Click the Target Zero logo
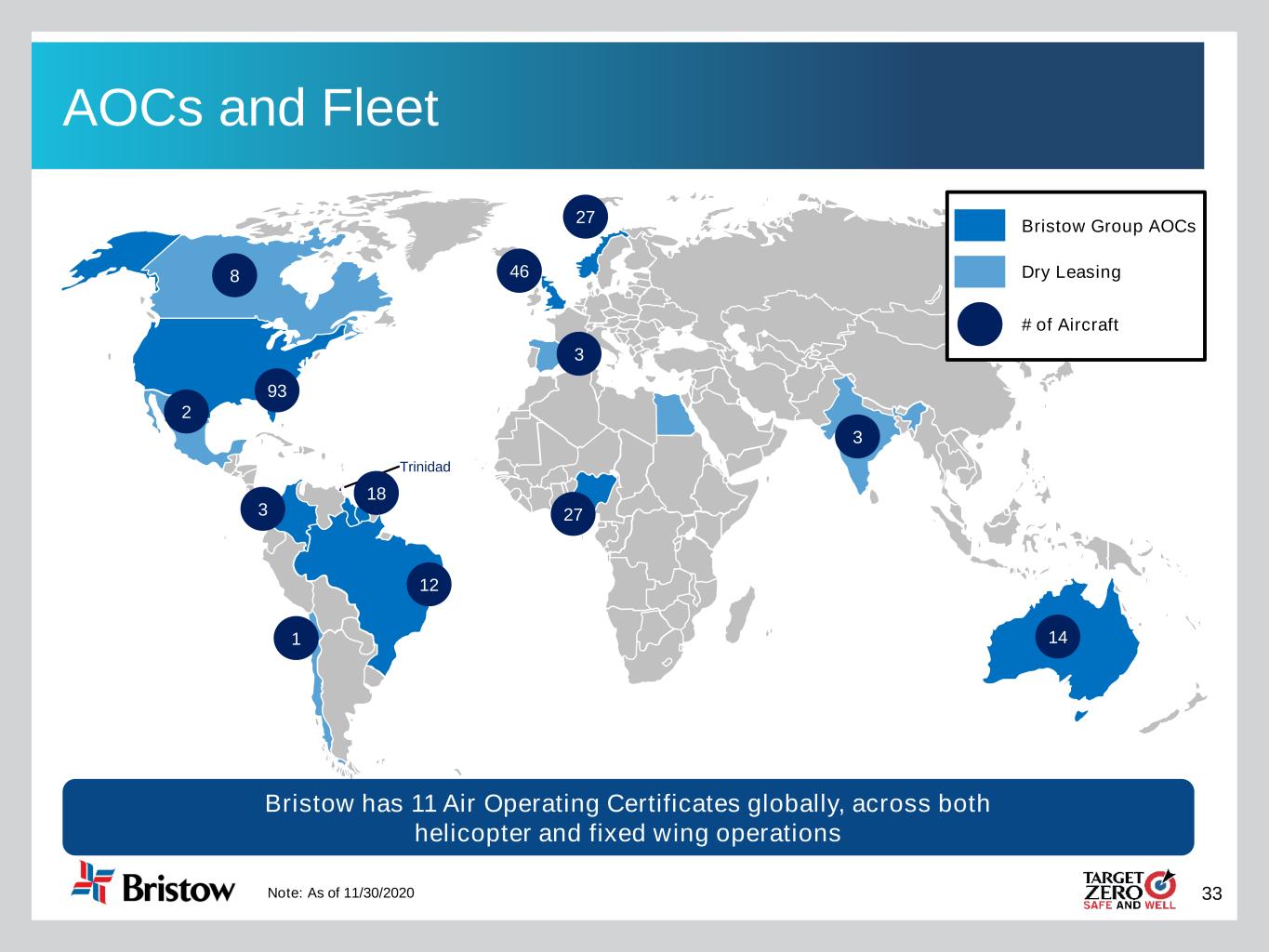 1130,890
